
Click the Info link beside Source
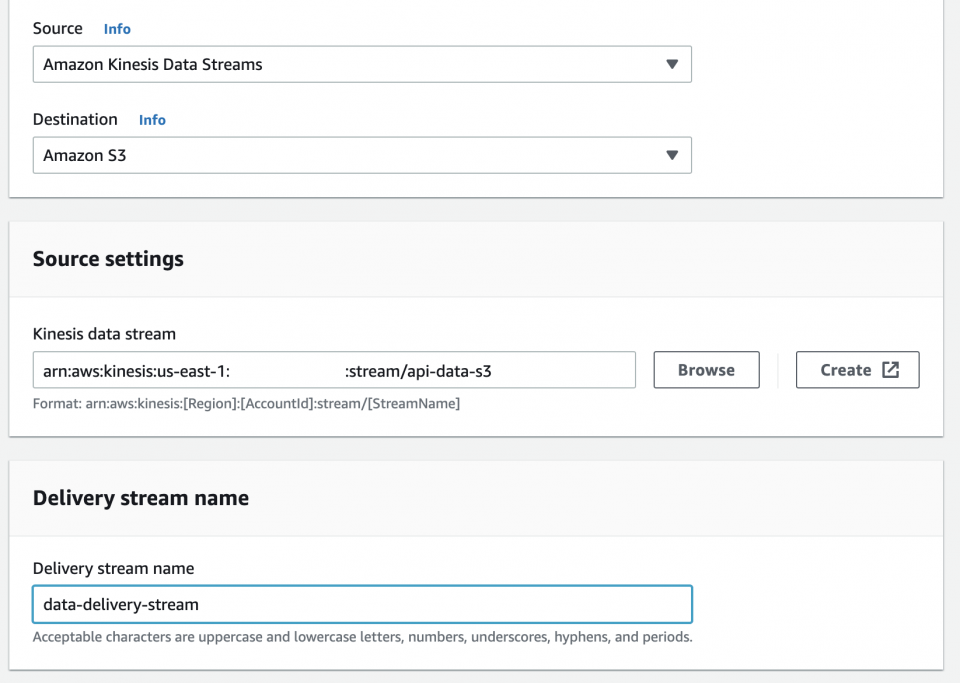(117, 29)
